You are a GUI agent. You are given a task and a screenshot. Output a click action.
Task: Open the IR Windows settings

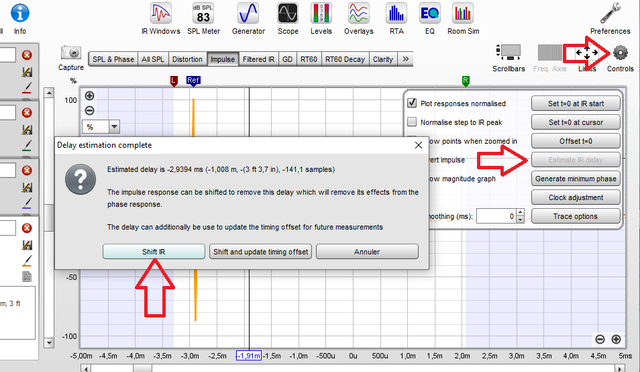pyautogui.click(x=160, y=19)
